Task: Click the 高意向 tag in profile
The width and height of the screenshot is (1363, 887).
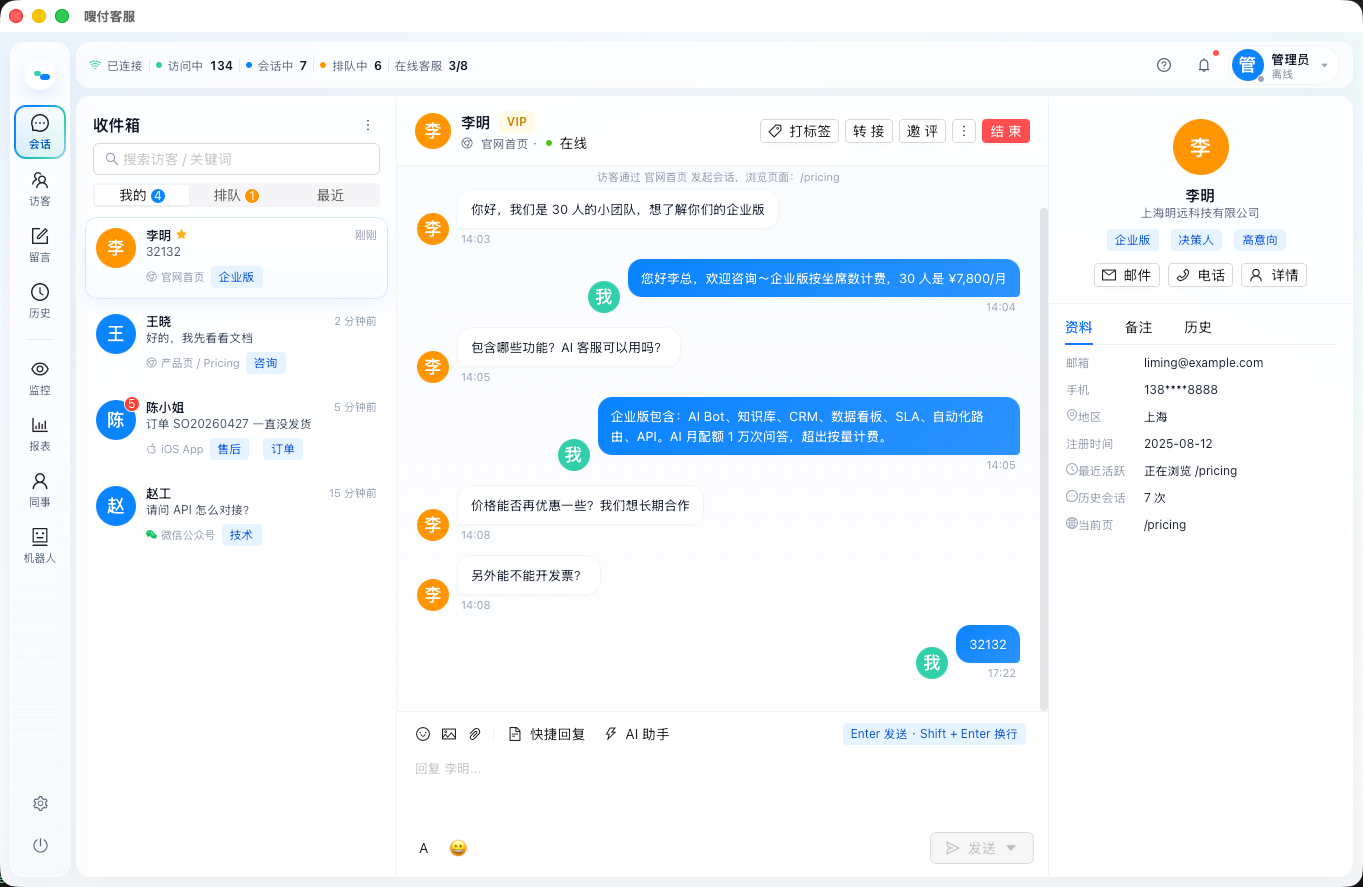Action: point(1260,240)
